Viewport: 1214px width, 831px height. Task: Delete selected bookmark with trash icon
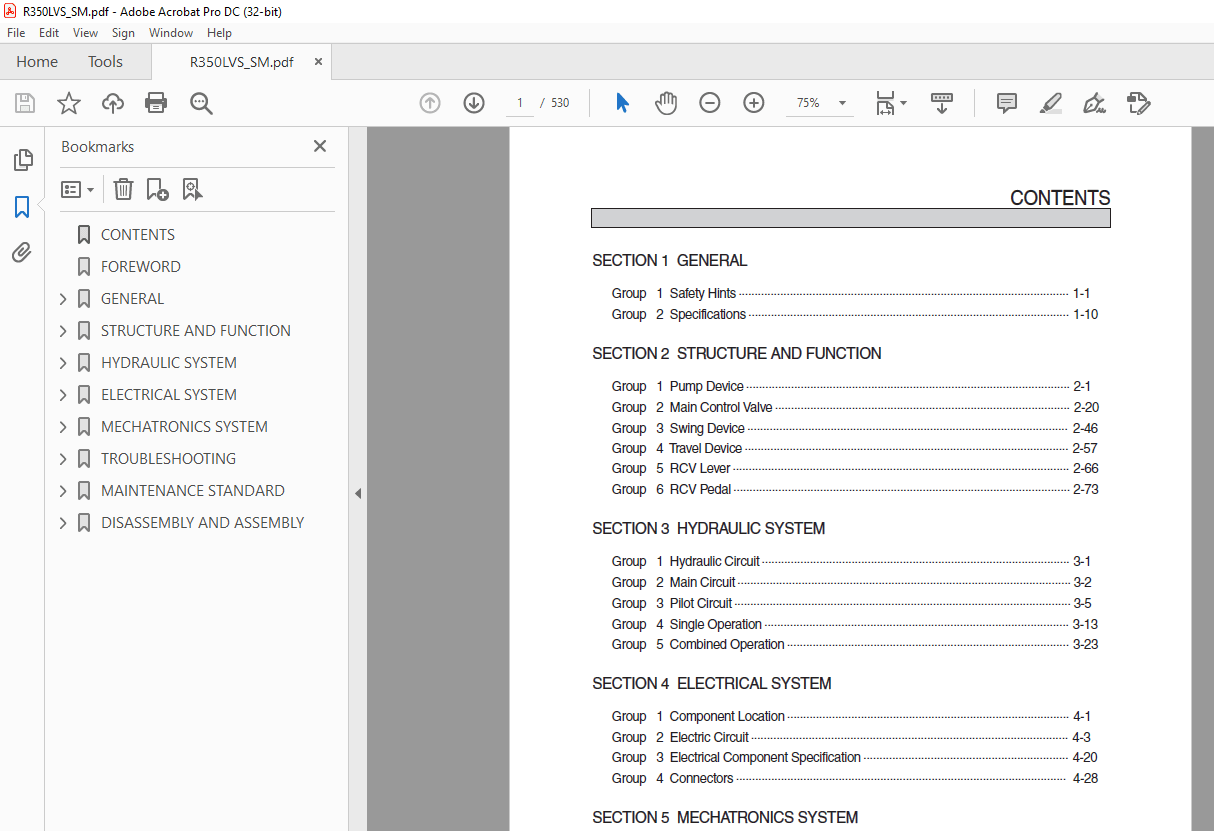point(122,189)
